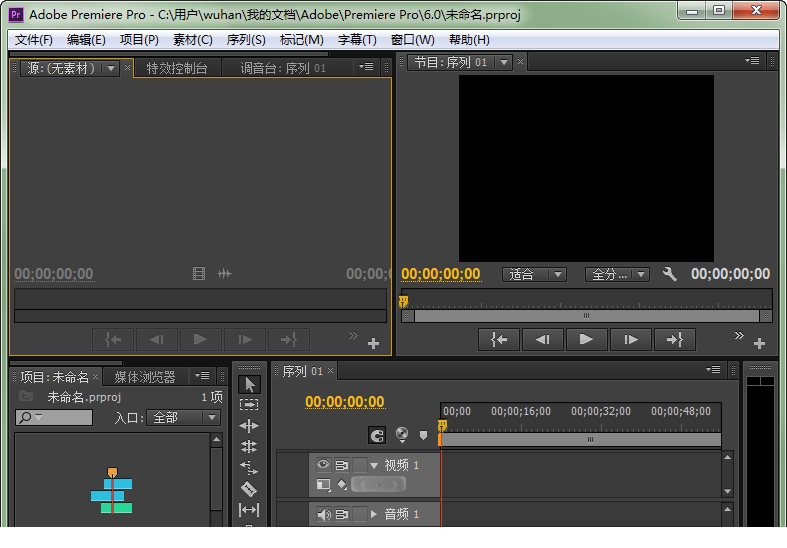Open the program sequence dropdown arrow
This screenshot has width=787, height=548.
tap(503, 62)
